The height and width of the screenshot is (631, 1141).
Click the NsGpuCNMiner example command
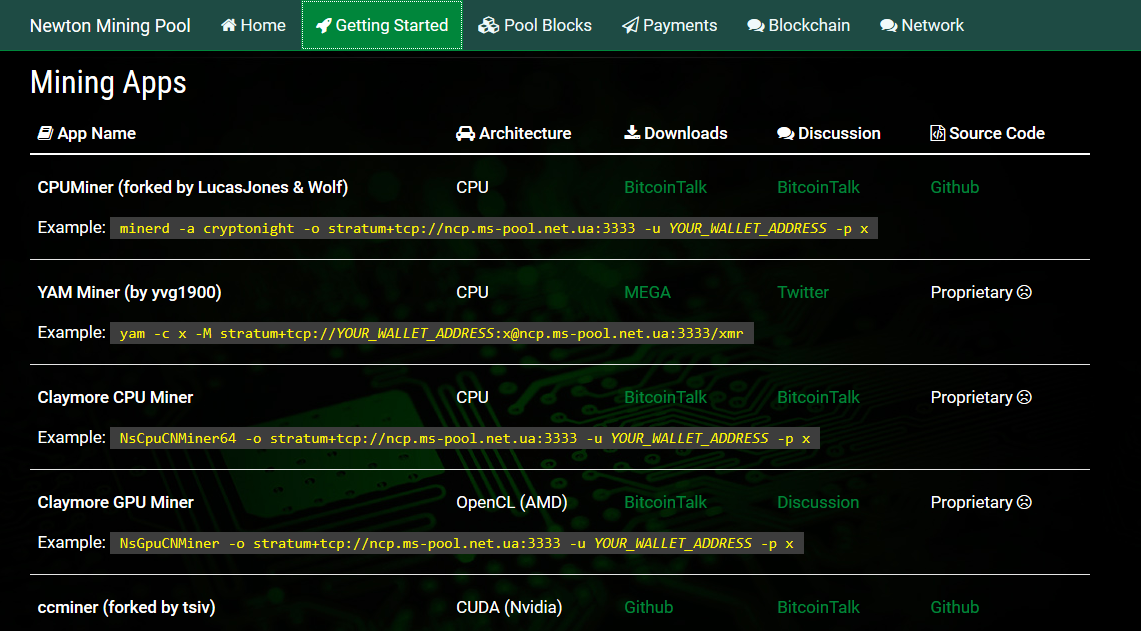pos(457,543)
